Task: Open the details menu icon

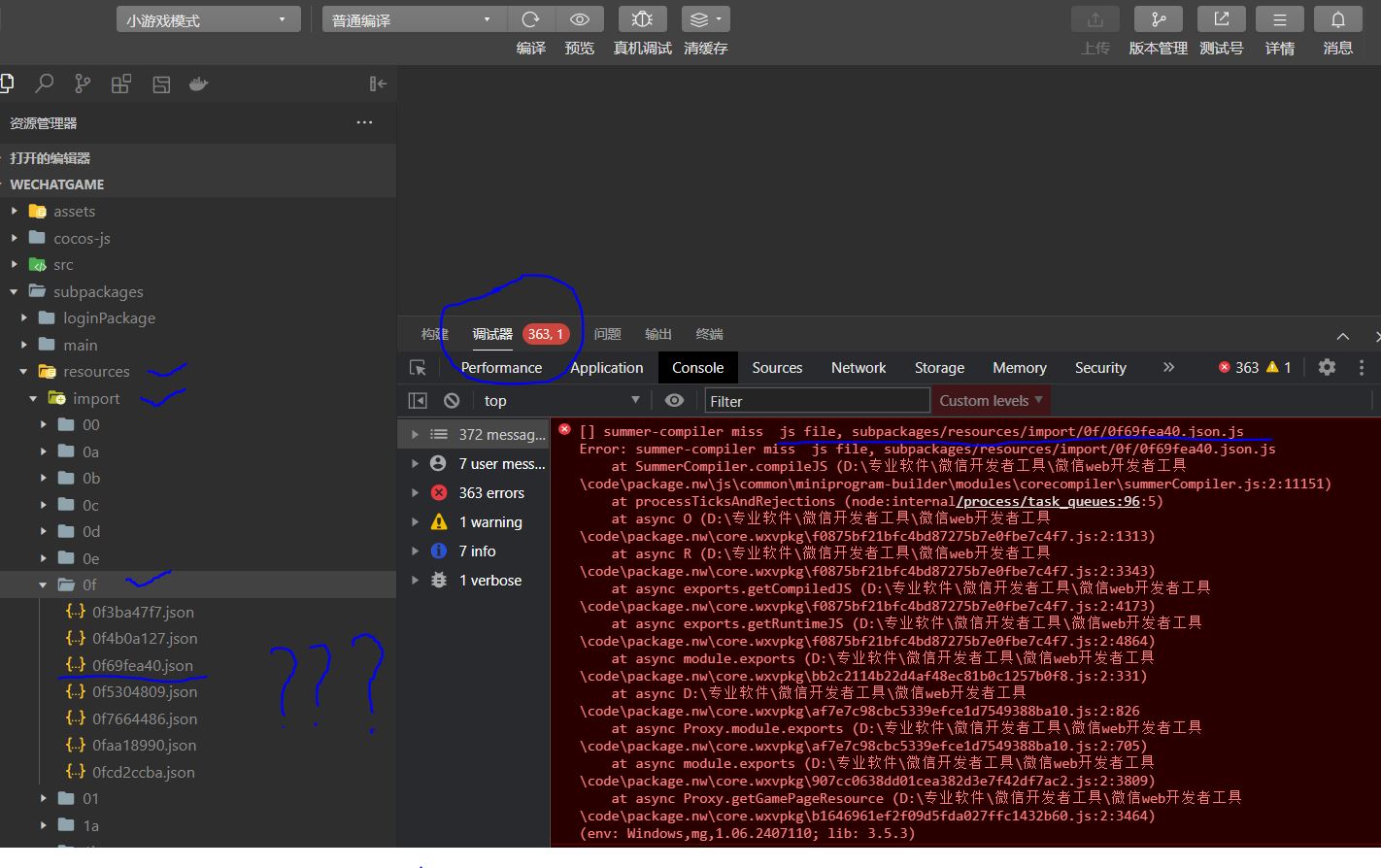Action: coord(1280,19)
